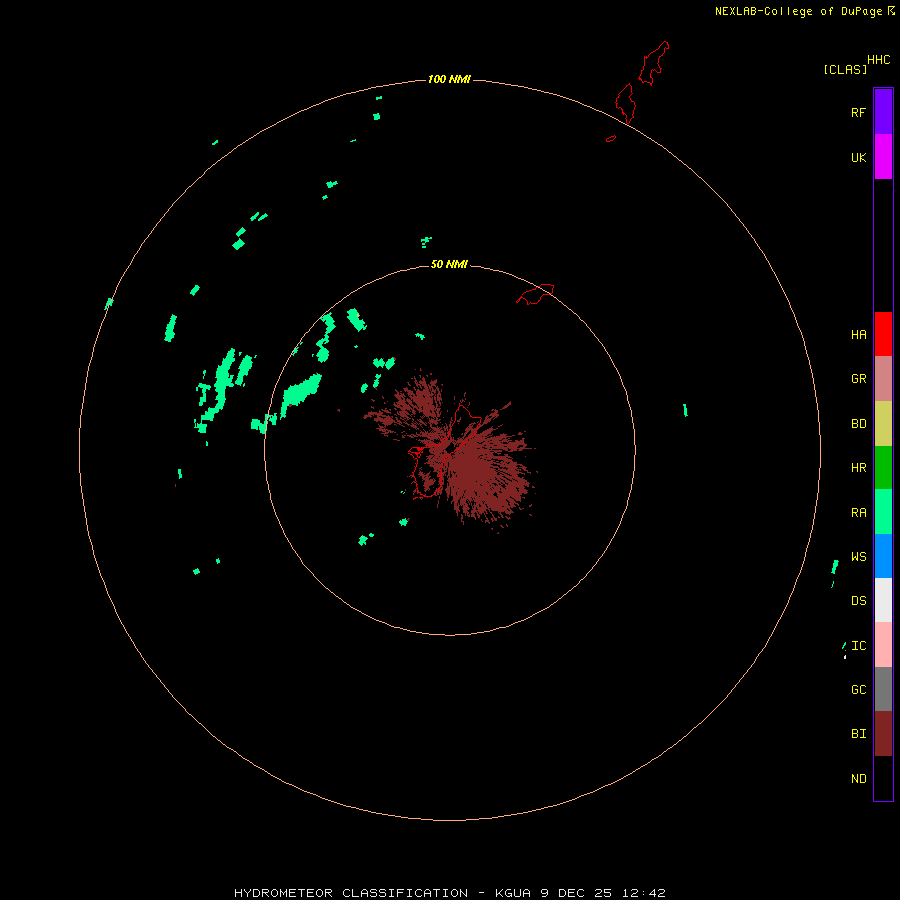Viewport: 900px width, 900px height.
Task: Click the '[CLAS]' legend heading
Action: point(845,69)
